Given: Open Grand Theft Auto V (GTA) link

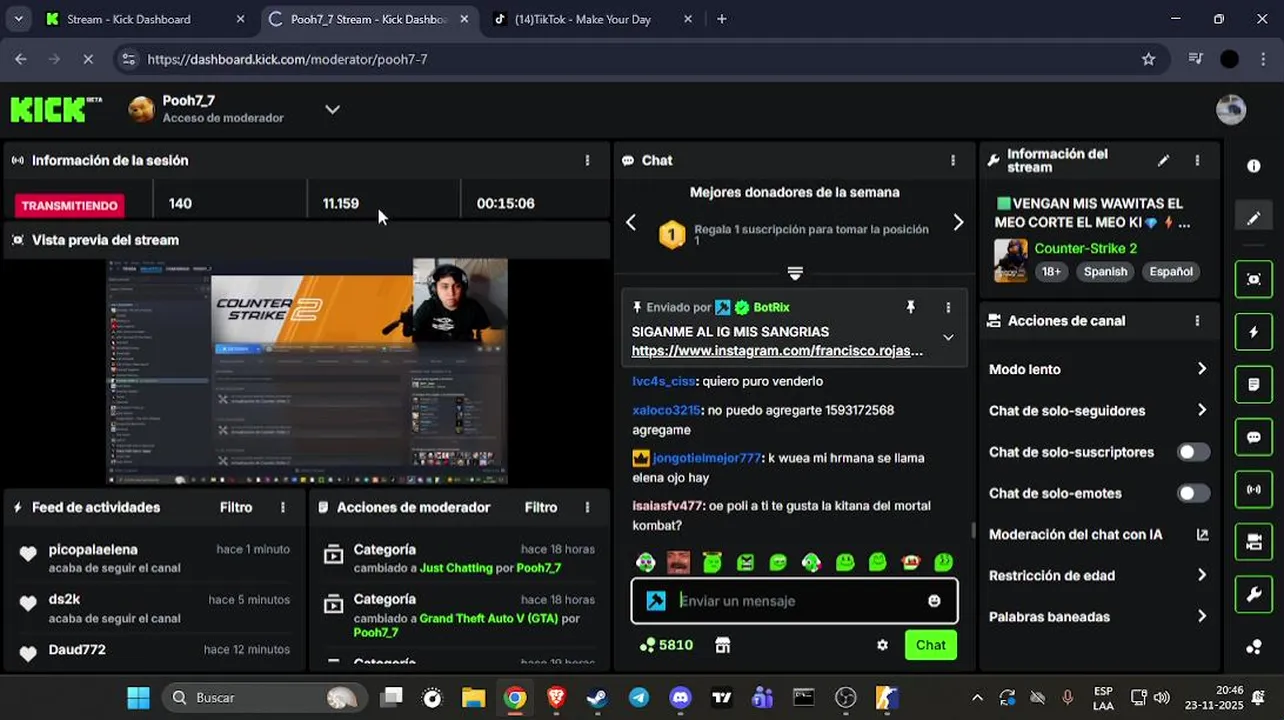Looking at the screenshot, I should [x=488, y=618].
